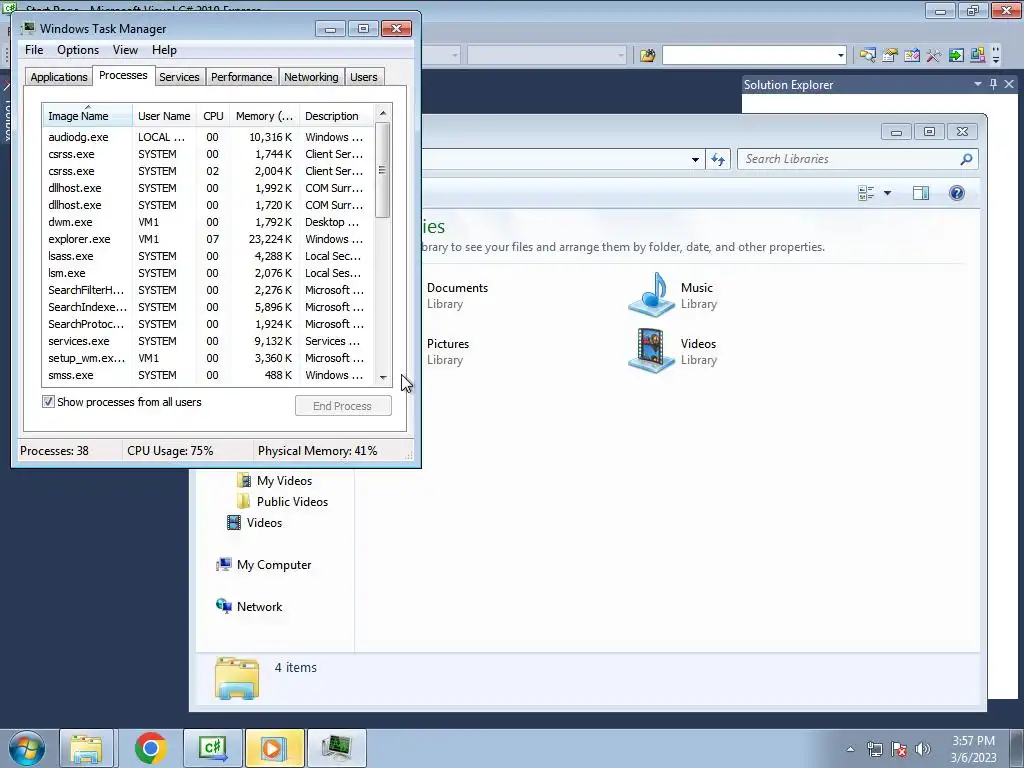Open the Windows Start menu orb
The width and height of the screenshot is (1024, 768).
(x=27, y=748)
